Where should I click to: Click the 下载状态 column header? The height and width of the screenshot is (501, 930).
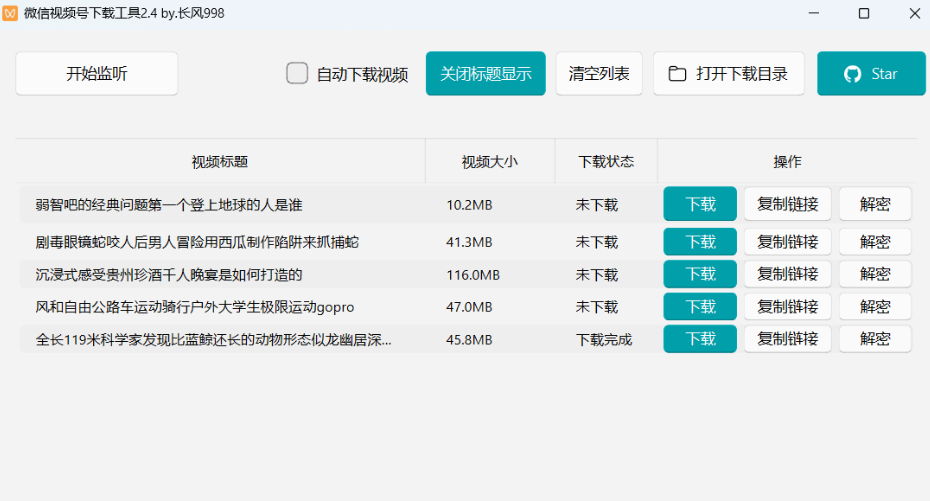[606, 162]
